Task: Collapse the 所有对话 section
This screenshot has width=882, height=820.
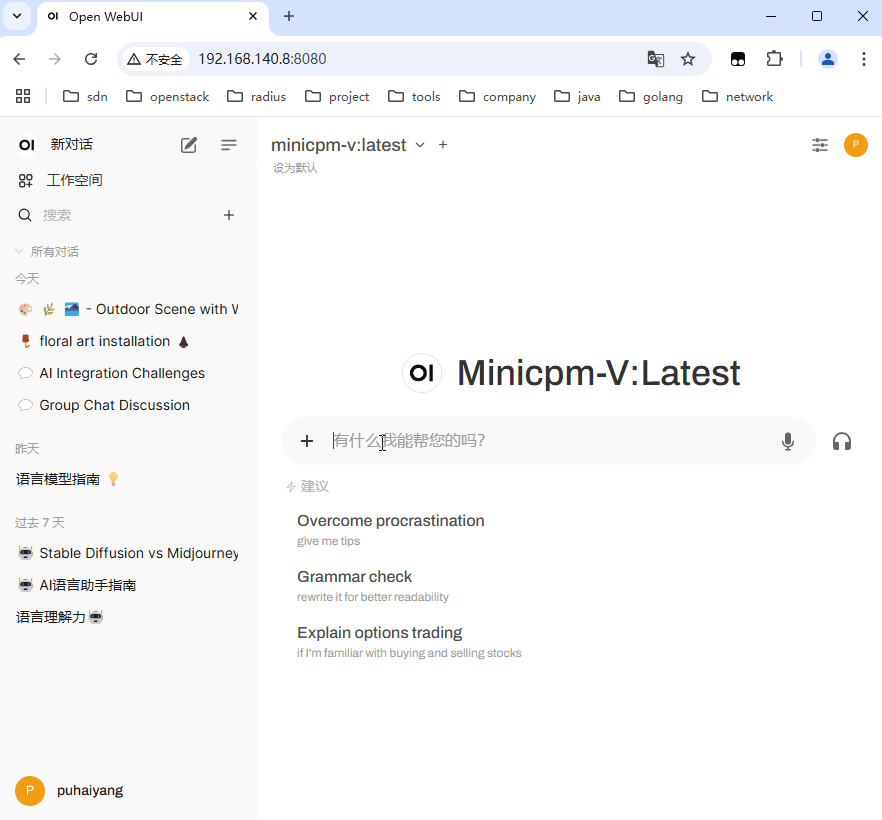Action: [x=47, y=251]
